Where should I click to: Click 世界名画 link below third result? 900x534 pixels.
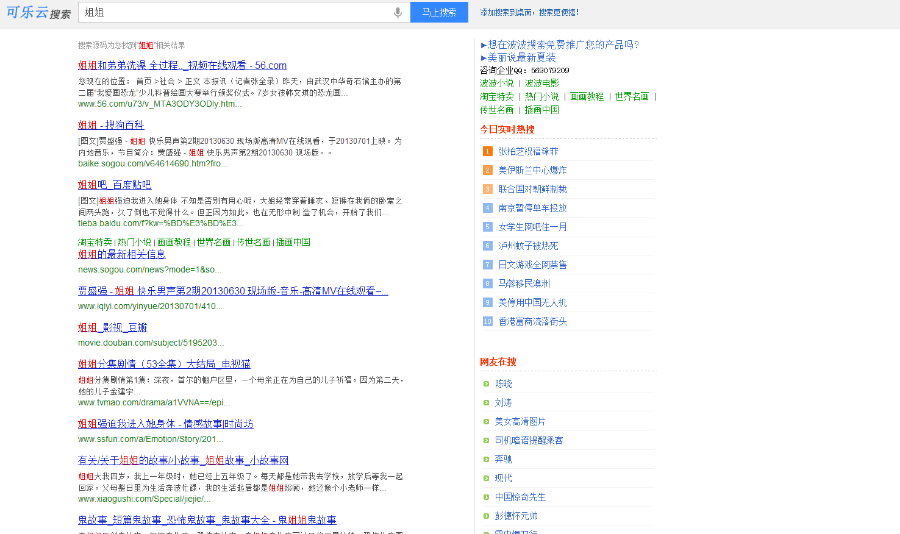[214, 242]
